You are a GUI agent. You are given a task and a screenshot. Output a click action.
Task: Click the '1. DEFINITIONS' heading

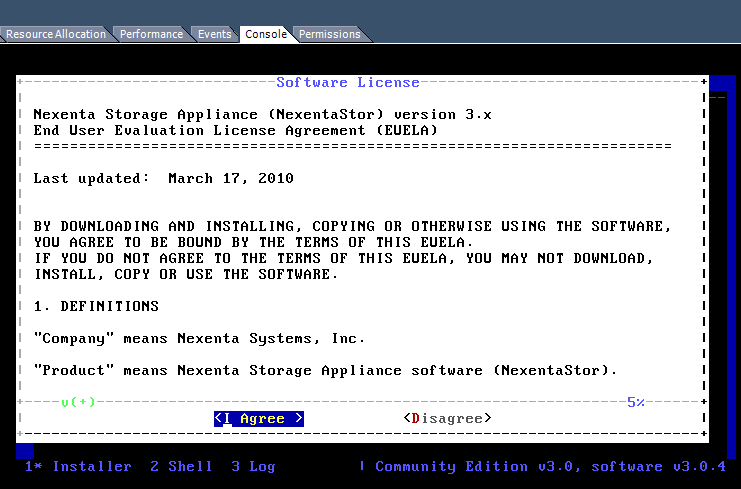tap(96, 306)
